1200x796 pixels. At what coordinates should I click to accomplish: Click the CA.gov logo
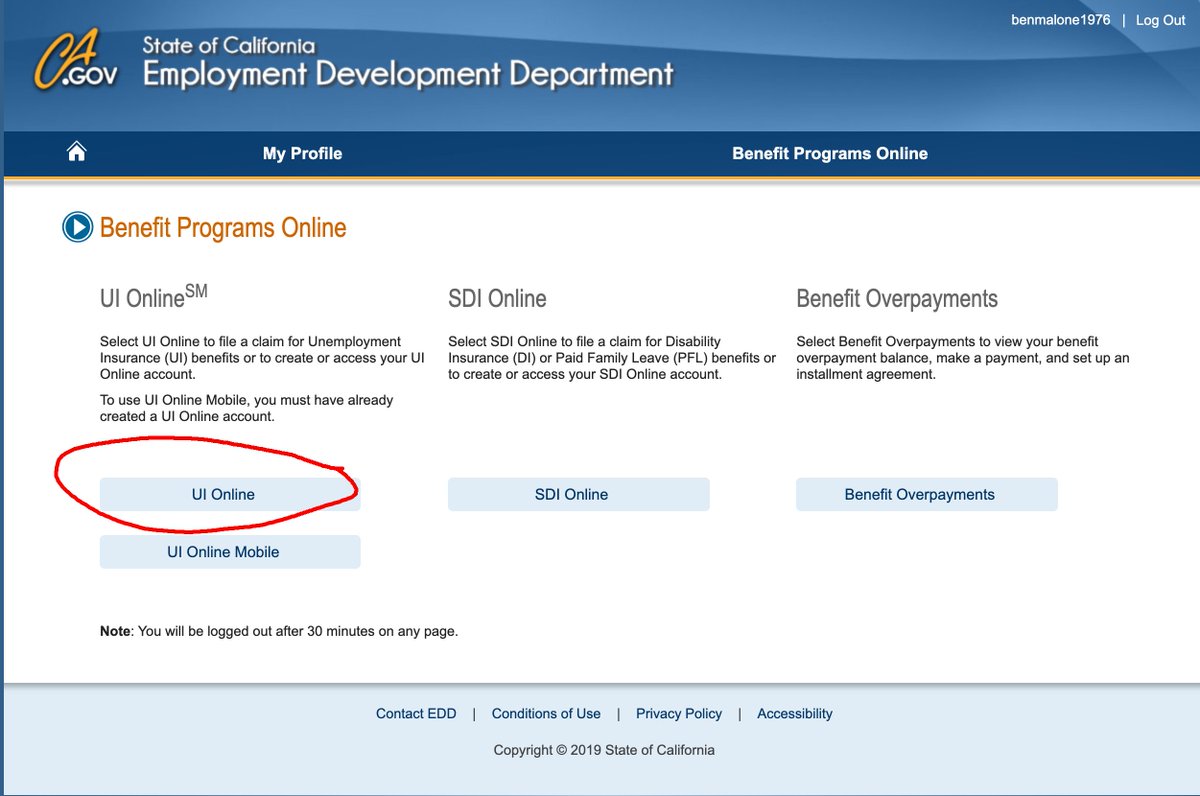[x=77, y=60]
